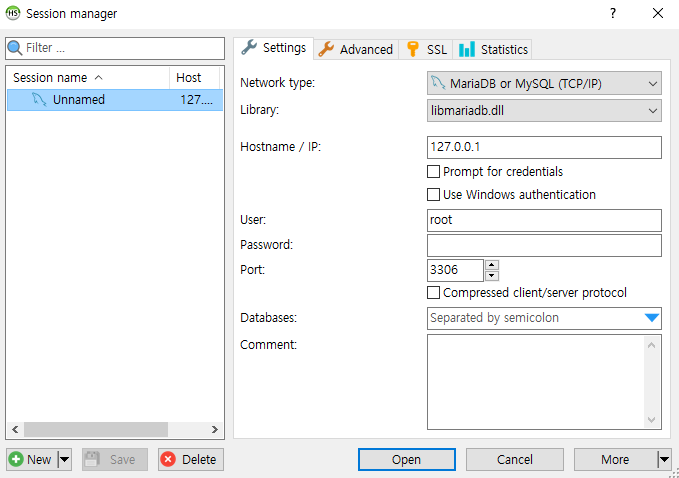Increase Port with up spinner arrow
679x478 pixels.
(x=492, y=265)
